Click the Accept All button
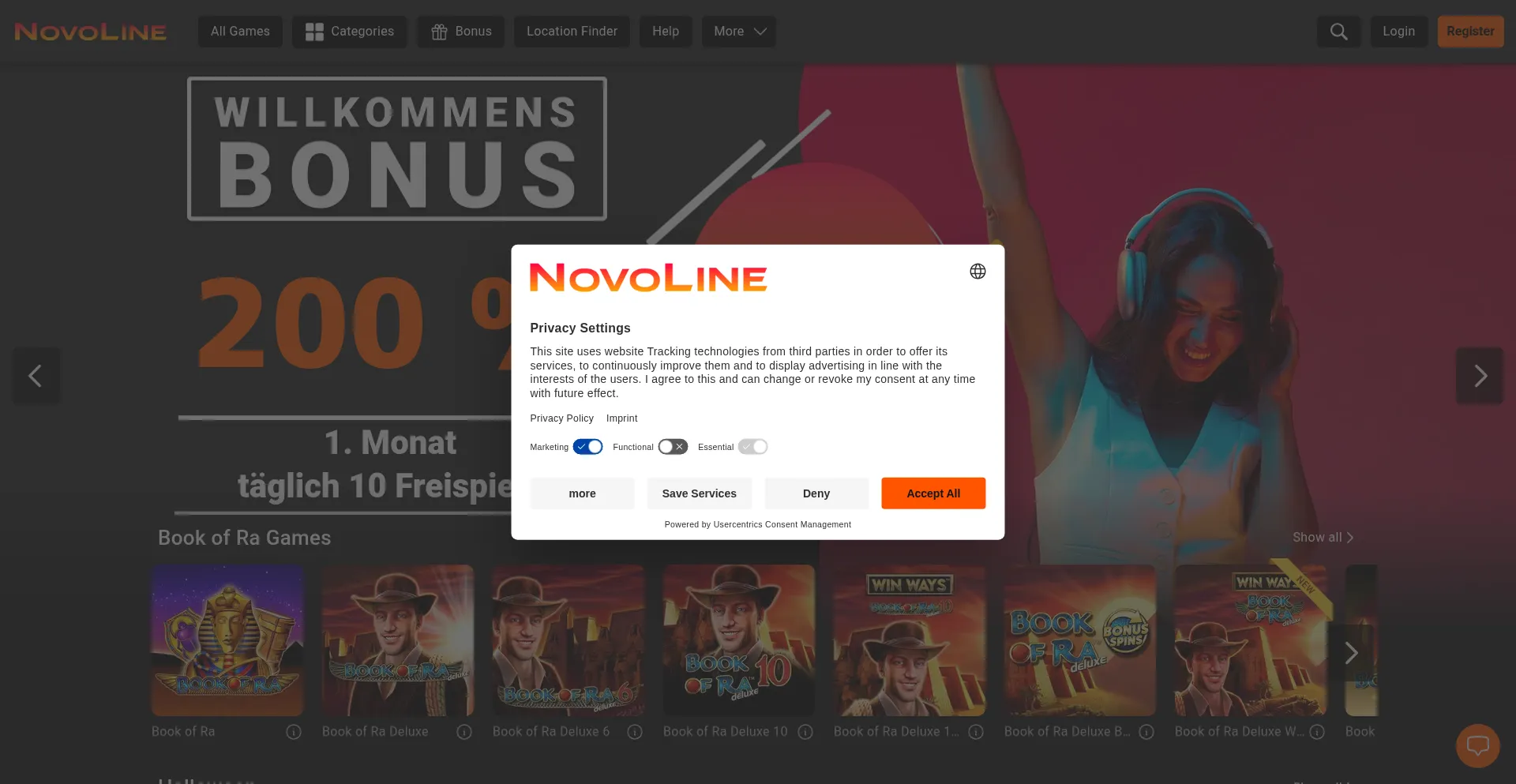 [933, 493]
